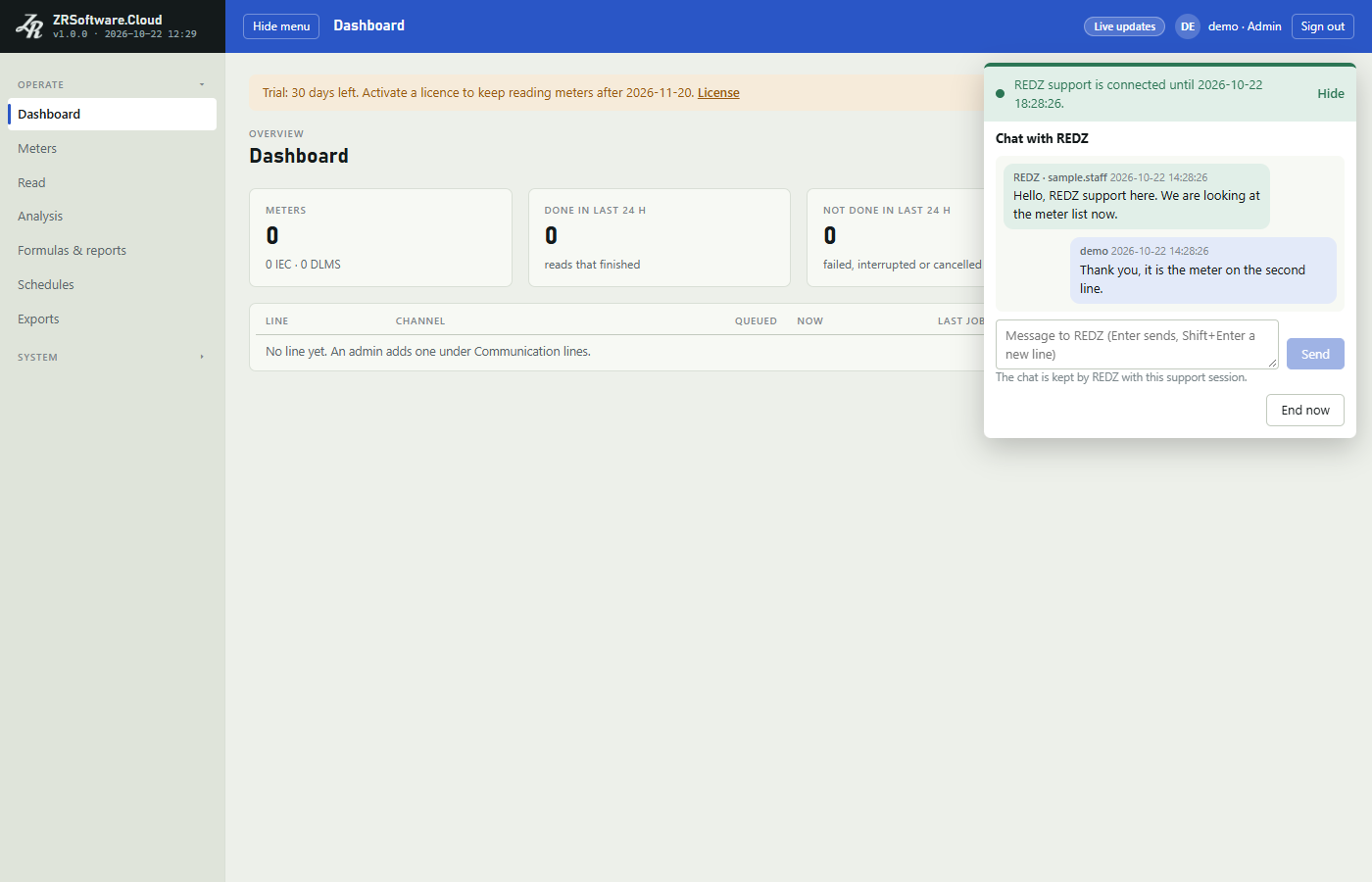Click the v1.0.0 version timestamp text
The image size is (1372, 882).
click(124, 34)
